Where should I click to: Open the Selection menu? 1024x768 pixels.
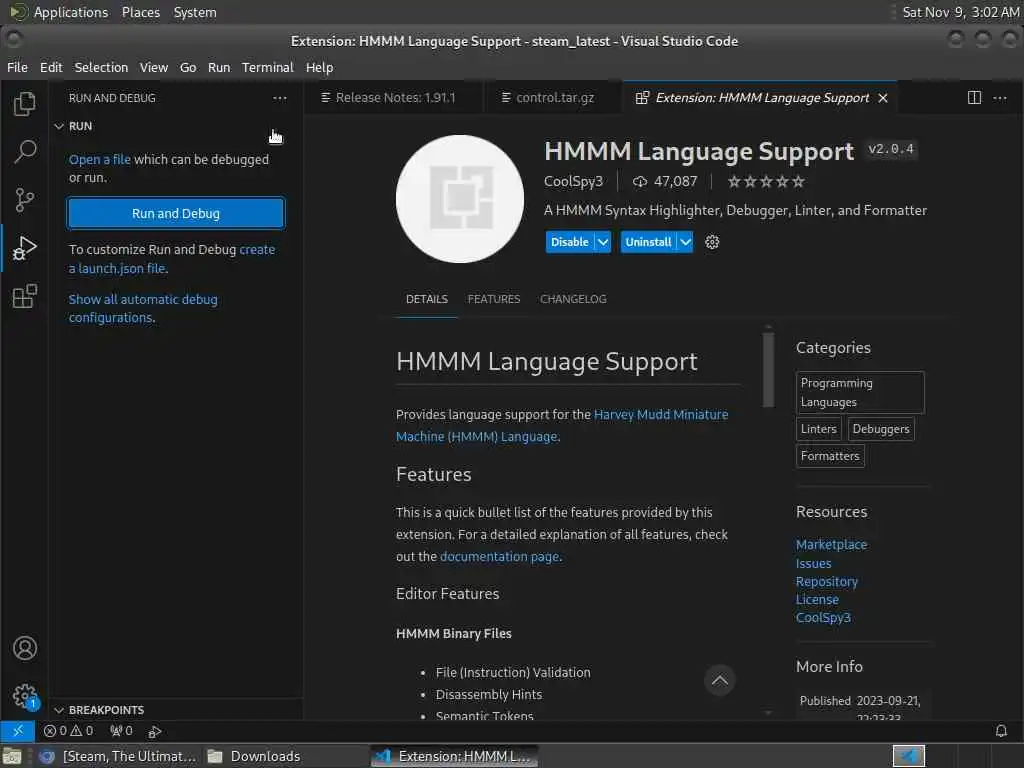pos(101,67)
